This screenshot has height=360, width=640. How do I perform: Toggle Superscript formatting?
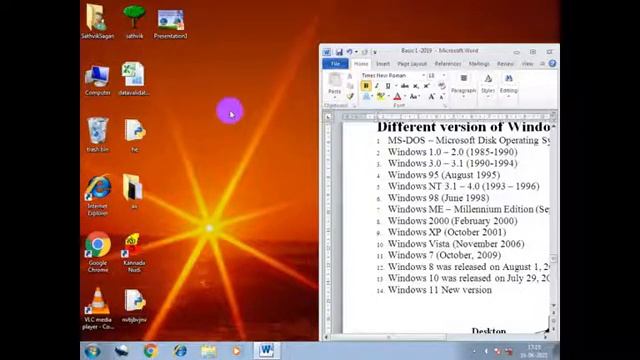point(427,86)
